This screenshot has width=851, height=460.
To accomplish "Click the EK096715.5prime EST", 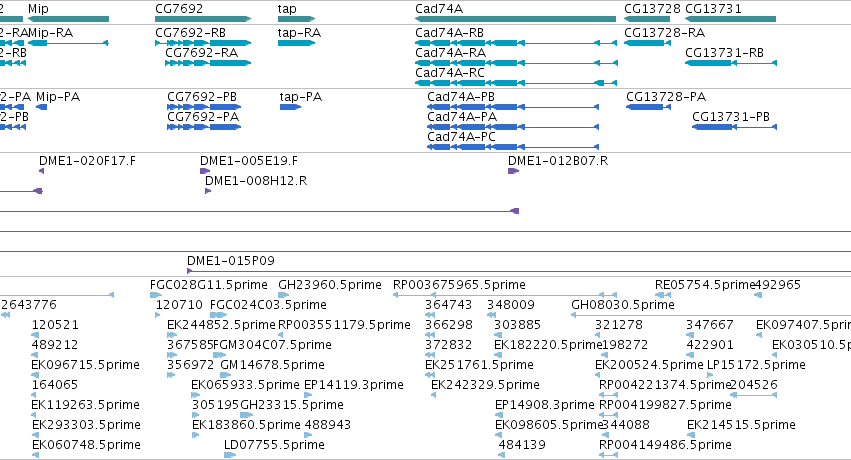I will 35,375.
